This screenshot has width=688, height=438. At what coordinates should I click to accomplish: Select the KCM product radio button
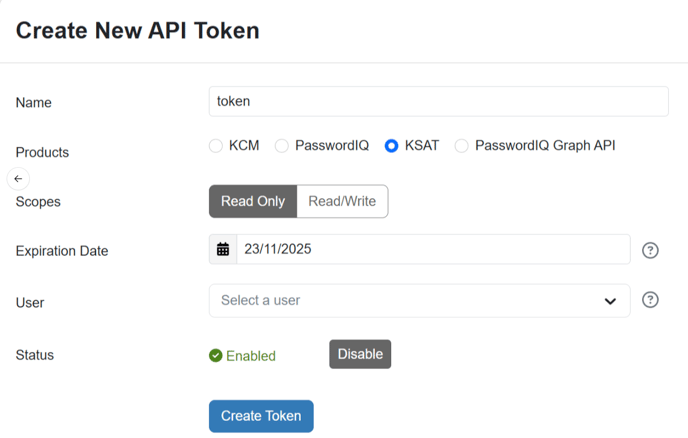(x=215, y=146)
